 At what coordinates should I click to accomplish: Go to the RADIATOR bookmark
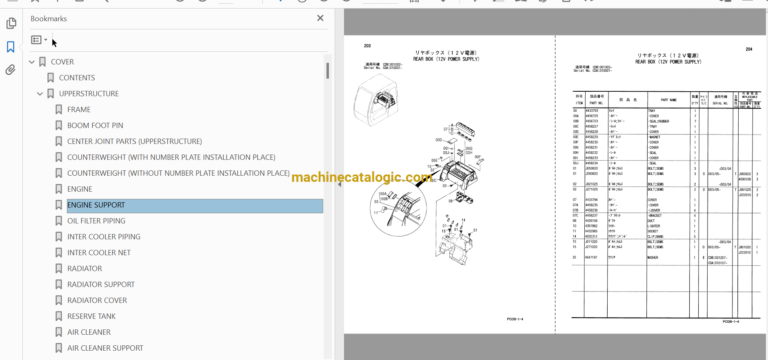click(85, 268)
